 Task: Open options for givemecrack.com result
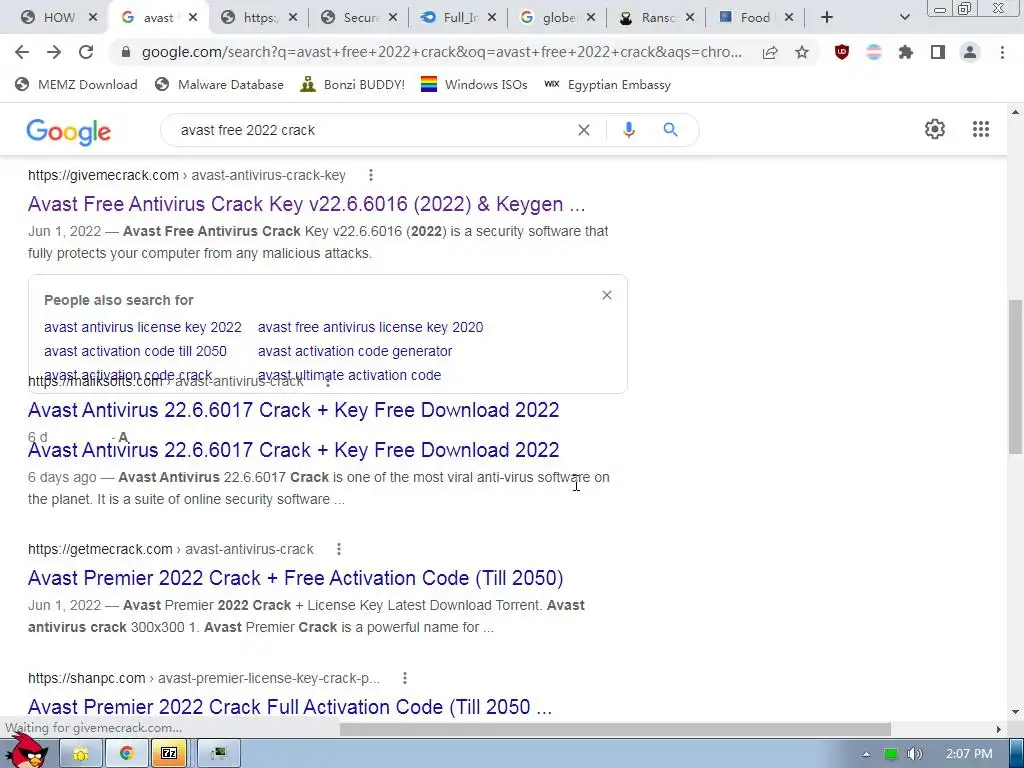[371, 175]
